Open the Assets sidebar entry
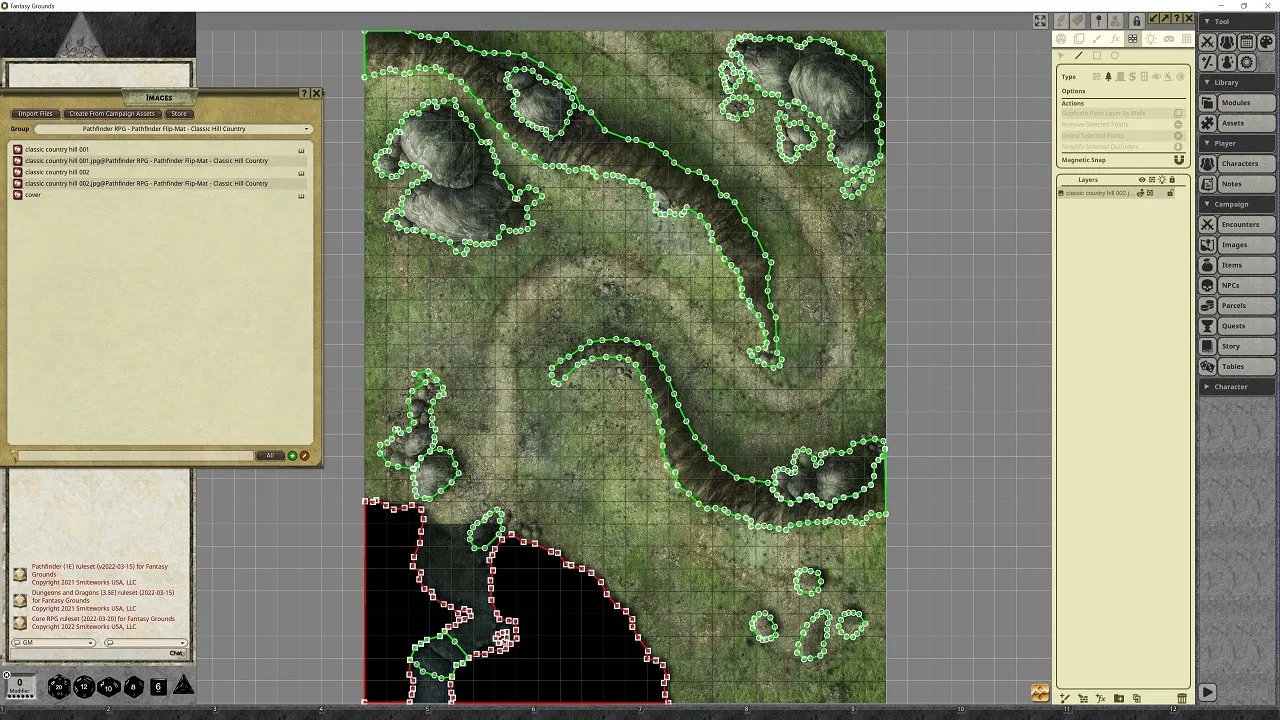Viewport: 1280px width, 720px height. pyautogui.click(x=1237, y=123)
